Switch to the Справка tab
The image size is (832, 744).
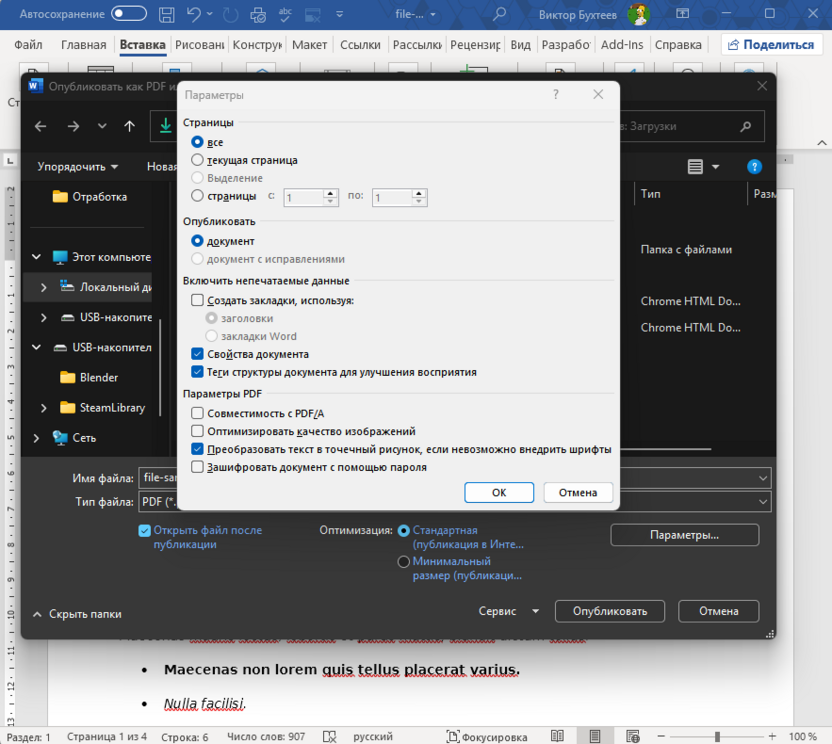(678, 45)
